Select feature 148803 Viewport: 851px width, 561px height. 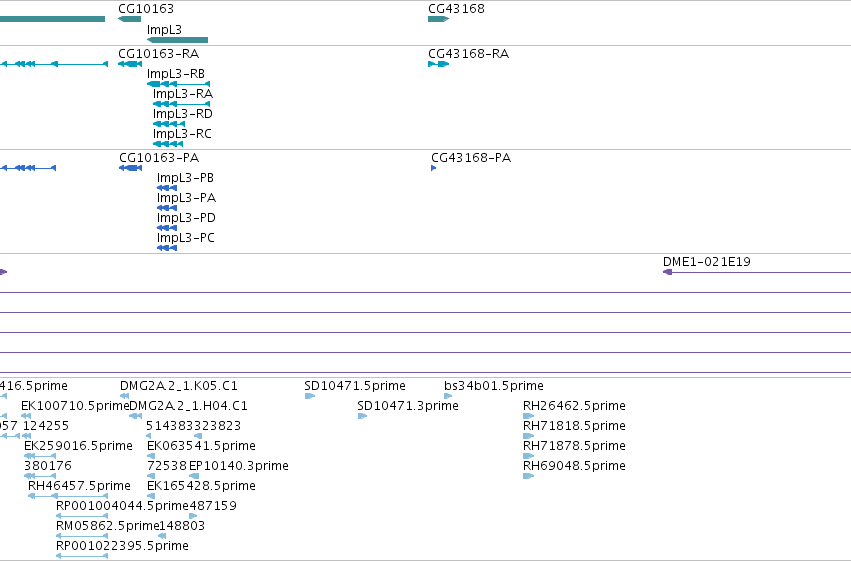point(182,526)
